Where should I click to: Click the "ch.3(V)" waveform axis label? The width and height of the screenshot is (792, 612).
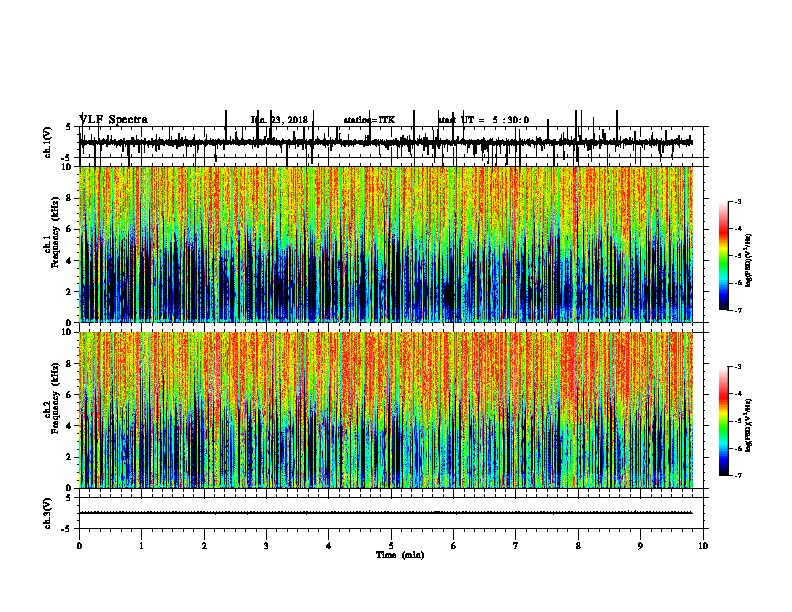[x=47, y=513]
